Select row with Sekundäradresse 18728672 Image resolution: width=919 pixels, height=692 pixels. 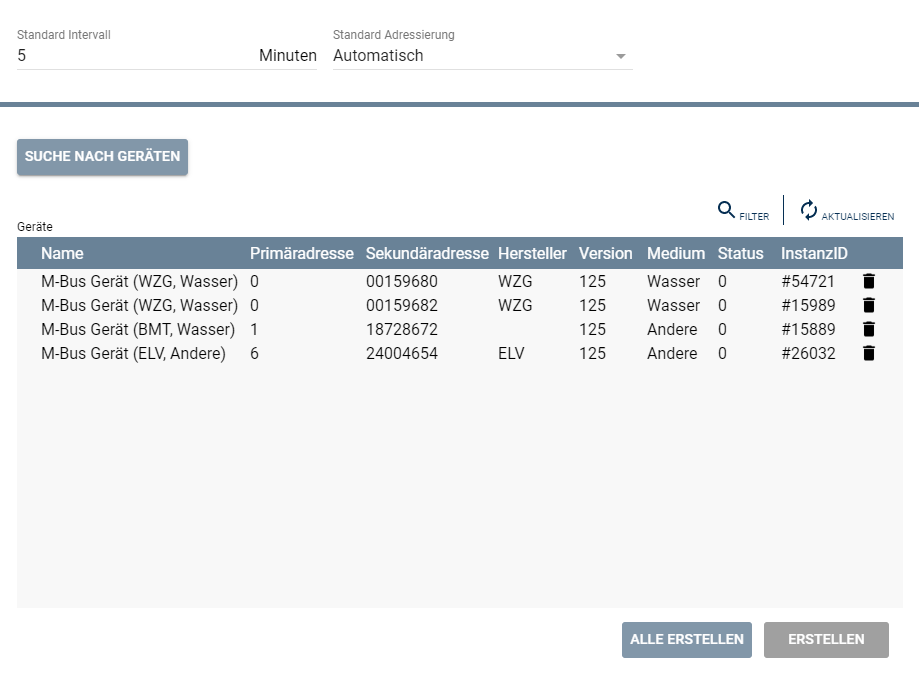click(x=401, y=330)
